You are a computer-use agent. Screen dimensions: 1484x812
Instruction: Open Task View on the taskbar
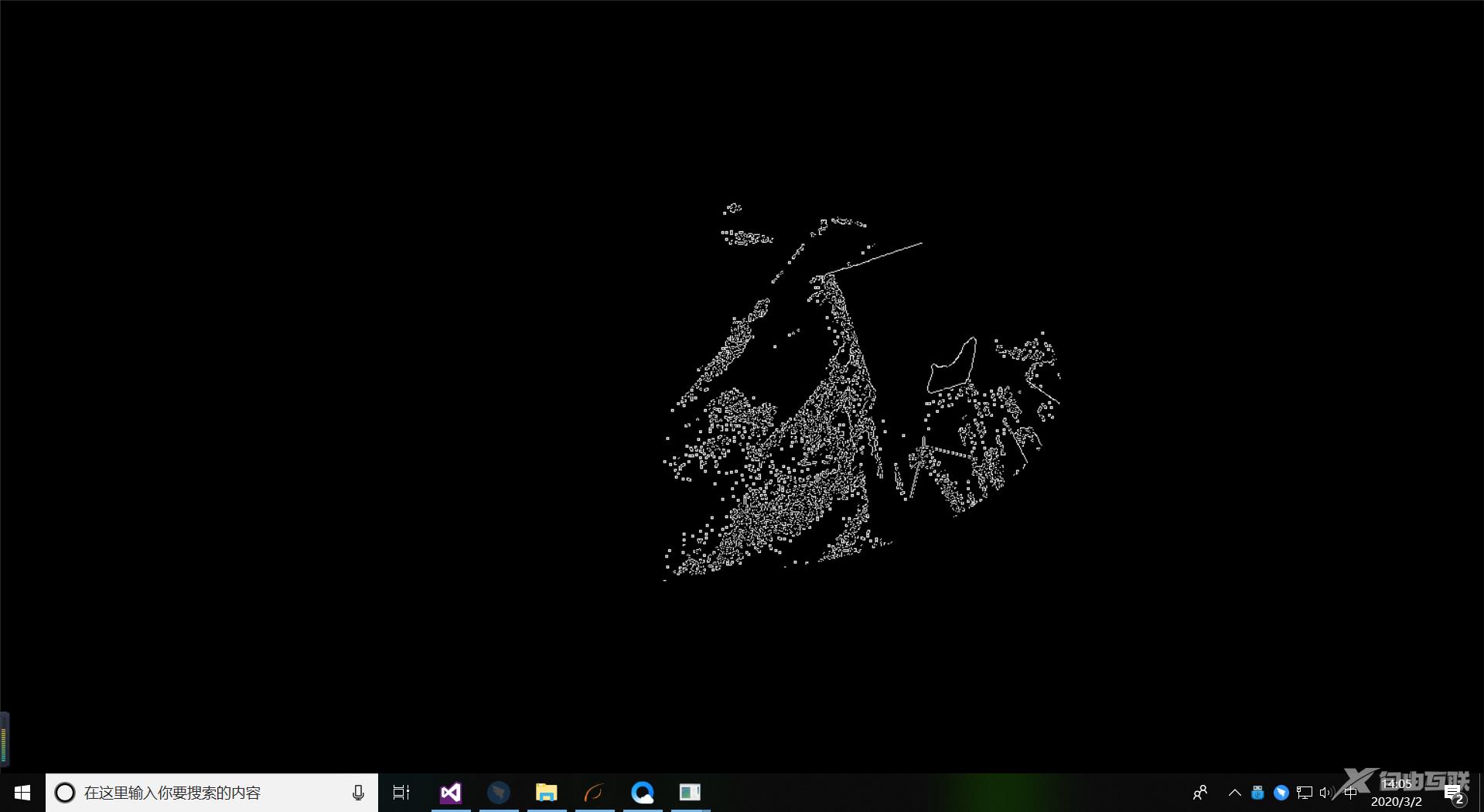click(401, 793)
